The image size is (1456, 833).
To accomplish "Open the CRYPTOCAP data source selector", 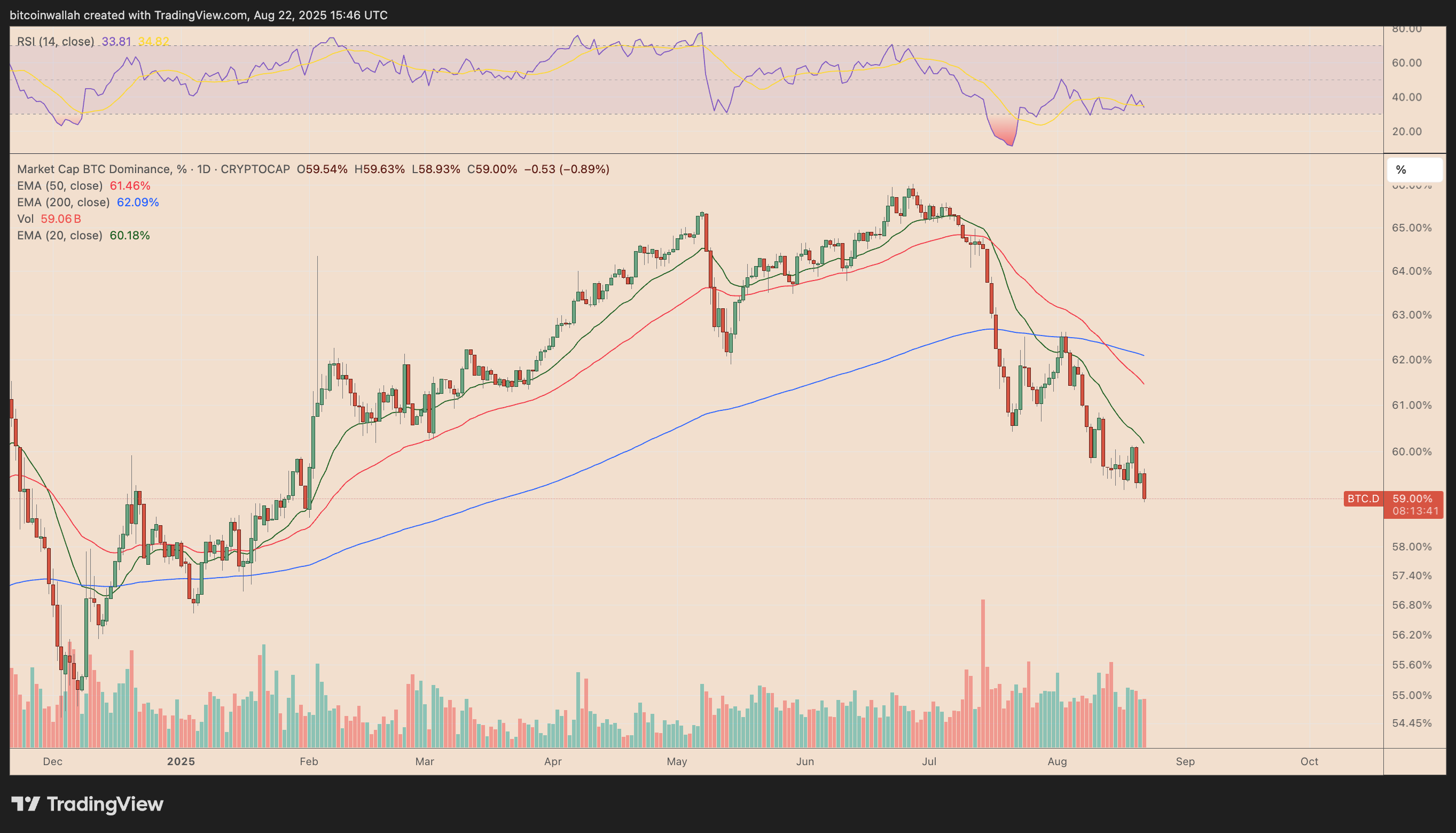I will (x=257, y=169).
